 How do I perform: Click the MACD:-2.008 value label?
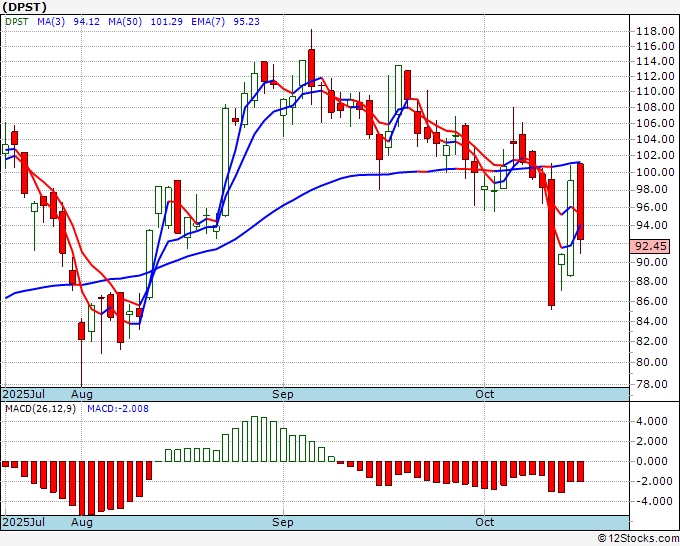pos(118,409)
